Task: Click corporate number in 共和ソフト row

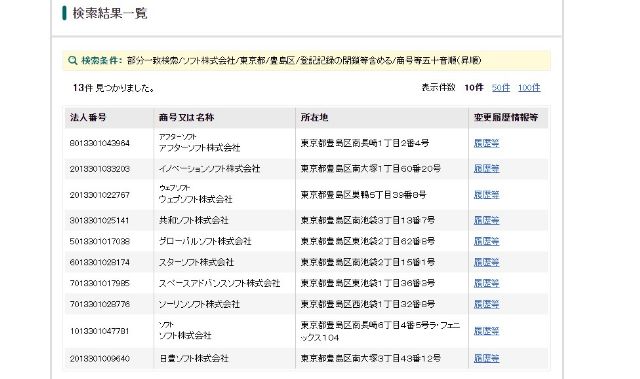Action: [99, 221]
